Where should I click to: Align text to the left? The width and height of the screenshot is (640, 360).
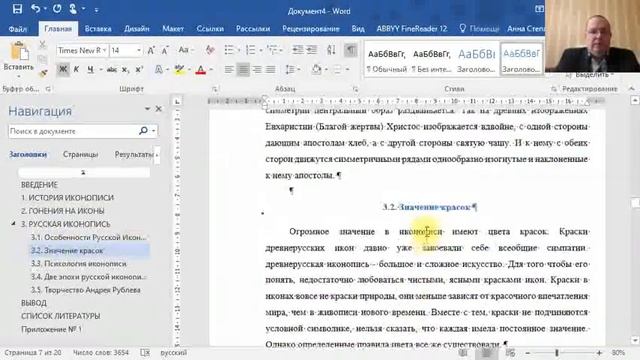pyautogui.click(x=229, y=70)
